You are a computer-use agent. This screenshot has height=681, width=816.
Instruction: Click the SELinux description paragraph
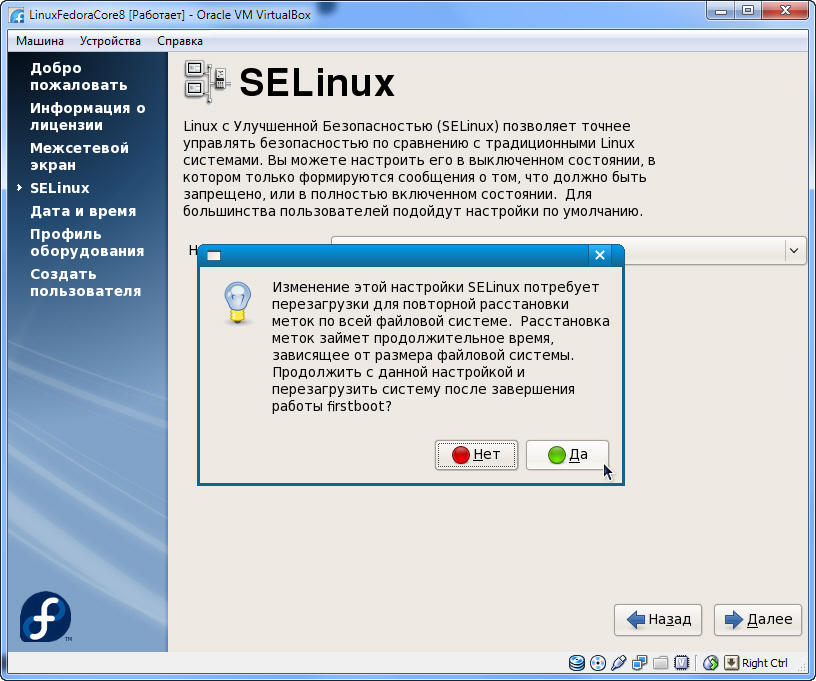click(x=419, y=169)
